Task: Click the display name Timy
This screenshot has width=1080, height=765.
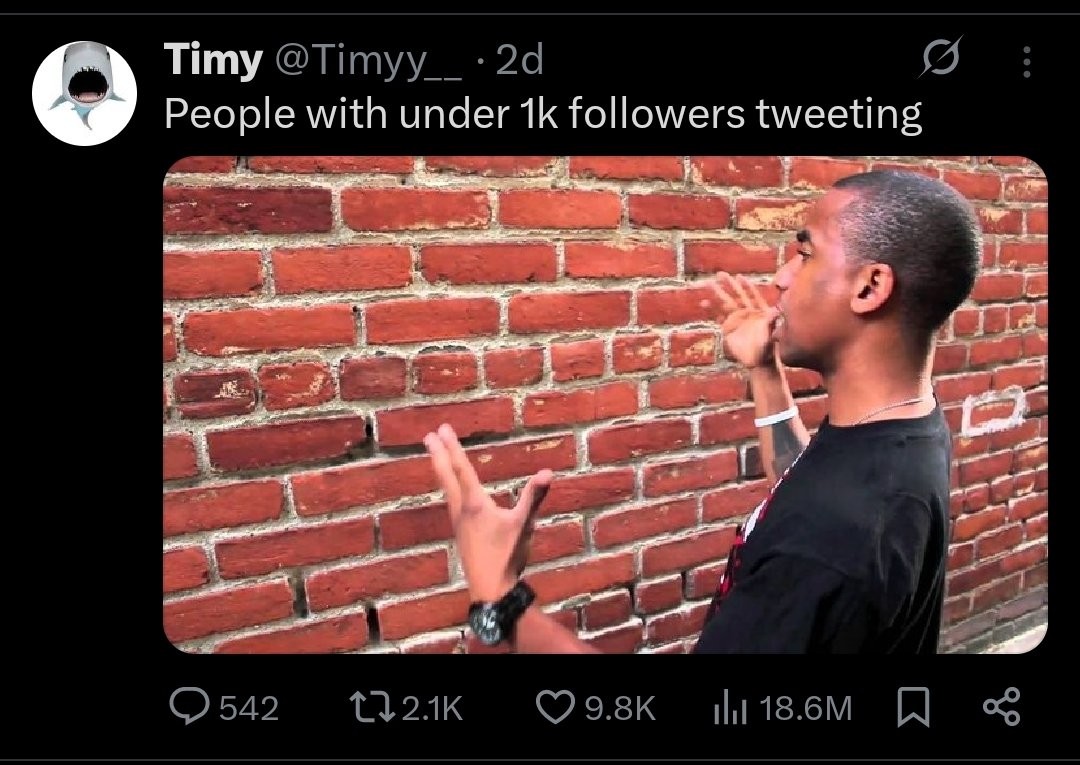Action: [210, 61]
